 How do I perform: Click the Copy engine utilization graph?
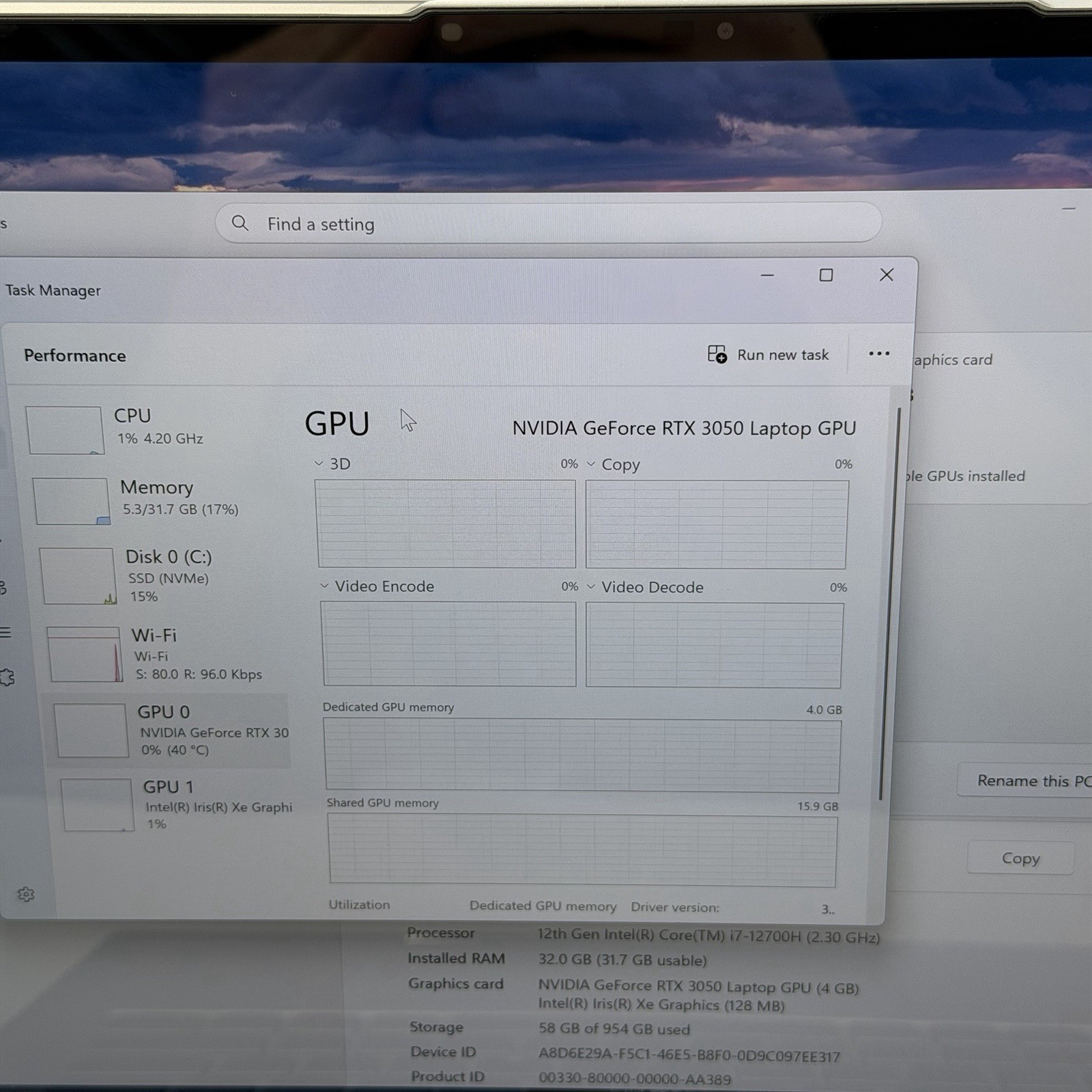click(x=717, y=524)
